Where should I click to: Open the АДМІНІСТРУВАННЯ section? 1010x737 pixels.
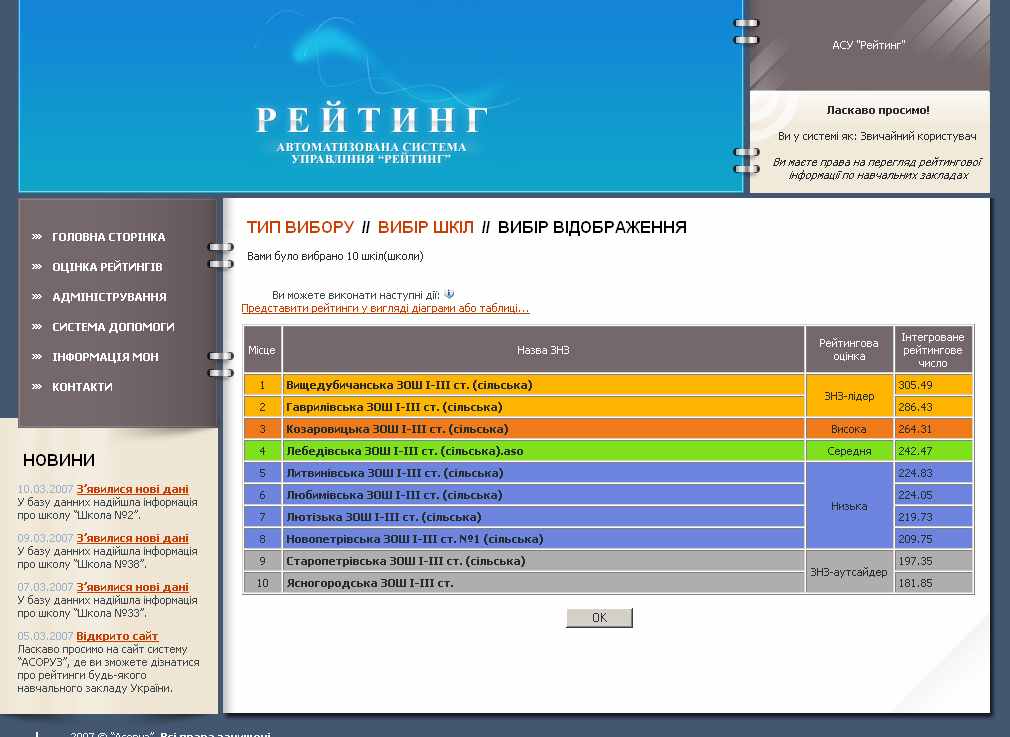[x=109, y=297]
